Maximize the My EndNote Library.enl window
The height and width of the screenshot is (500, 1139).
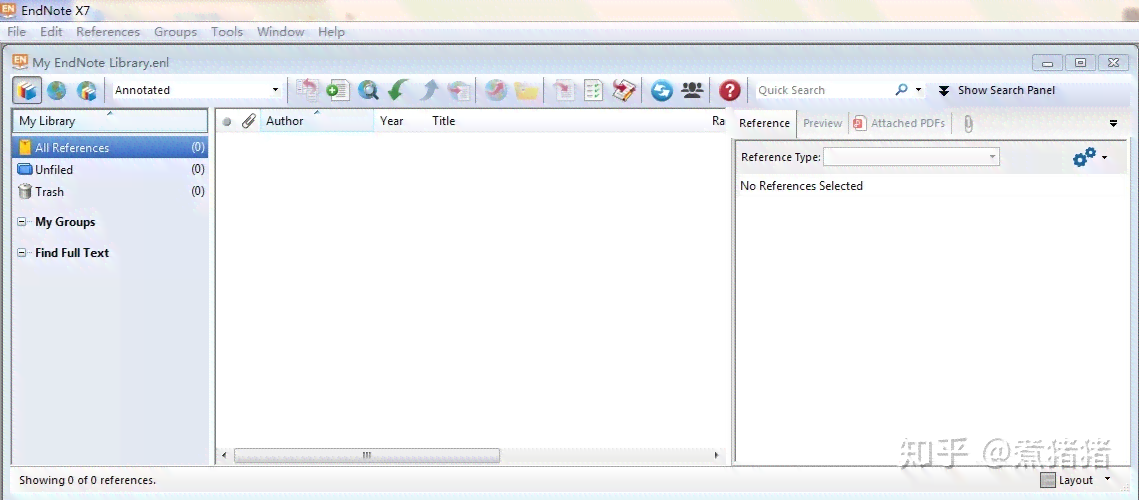click(x=1080, y=63)
